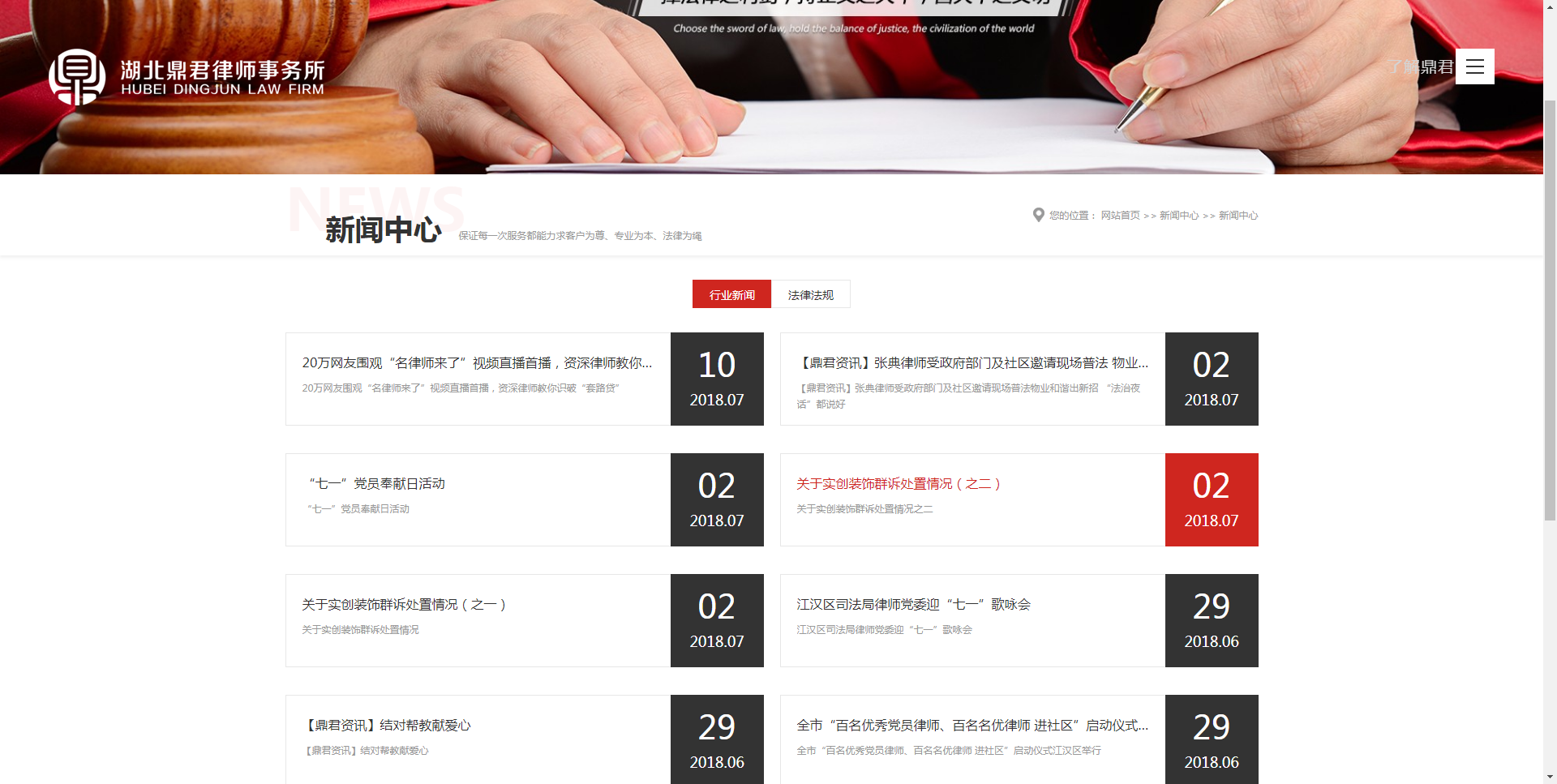Open the hamburger menu icon
The image size is (1557, 784).
(1474, 66)
